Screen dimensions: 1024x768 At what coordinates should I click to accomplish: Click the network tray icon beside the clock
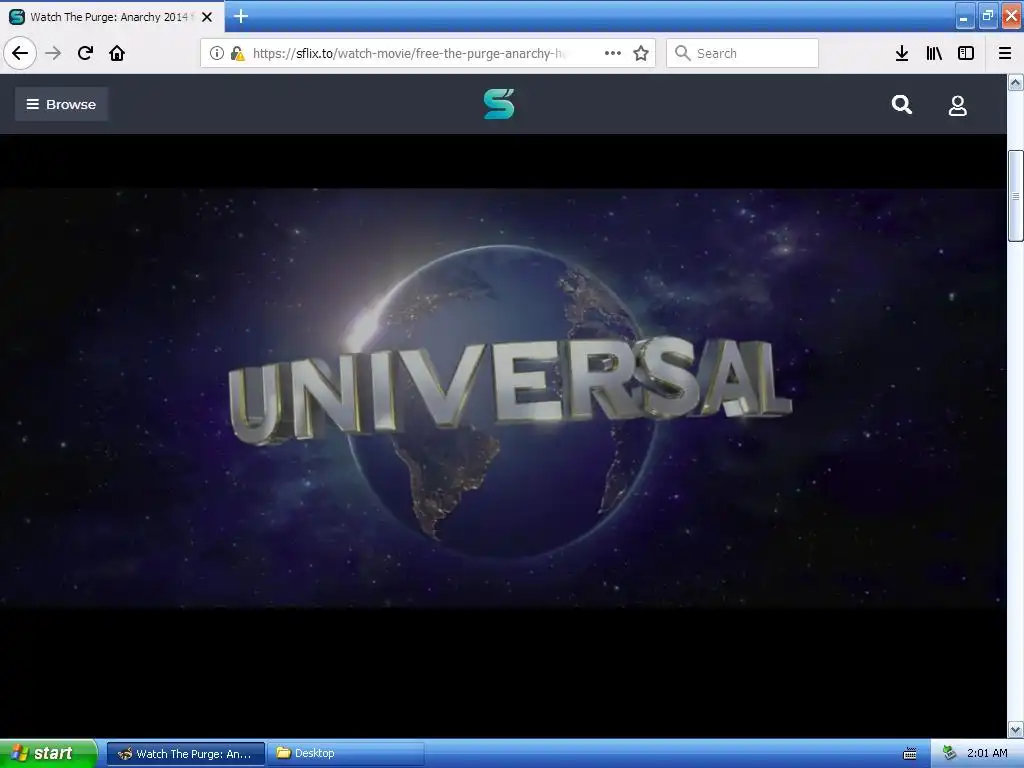[x=950, y=753]
